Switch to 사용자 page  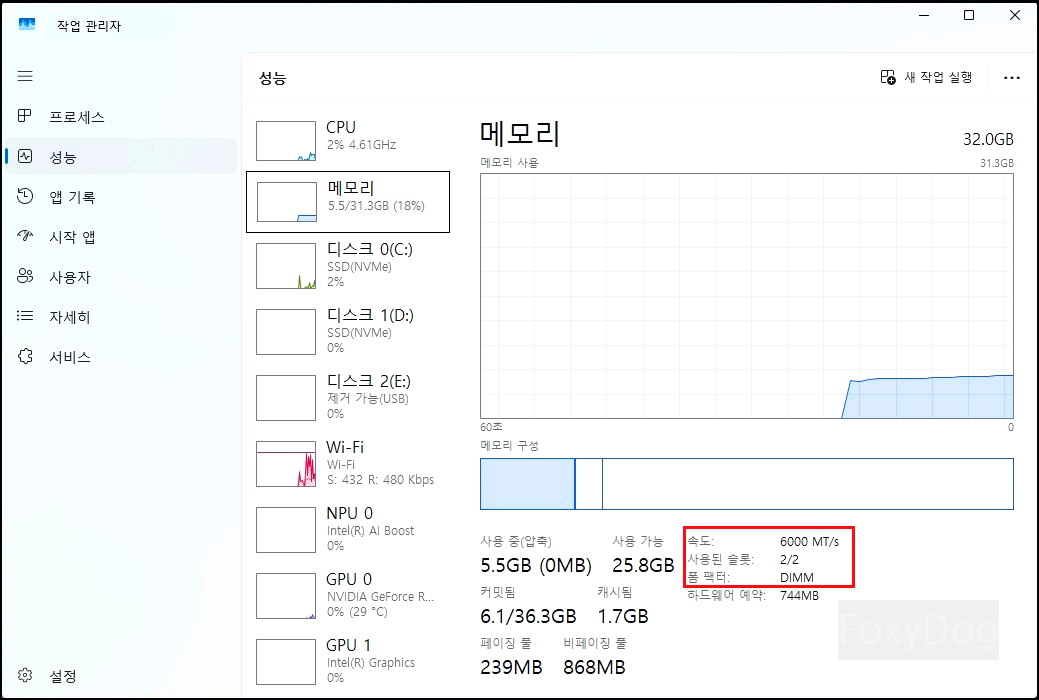click(121, 276)
